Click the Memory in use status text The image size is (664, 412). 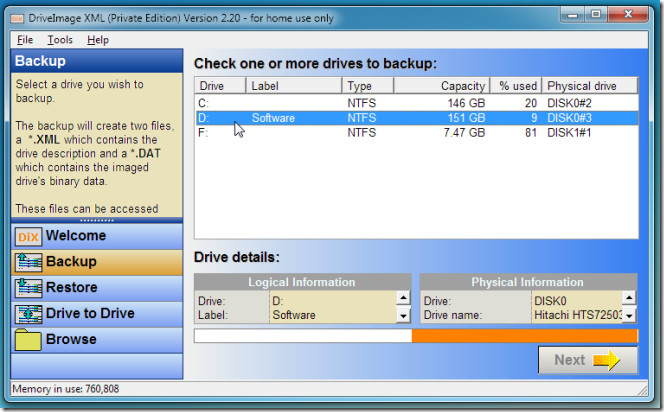[x=66, y=389]
